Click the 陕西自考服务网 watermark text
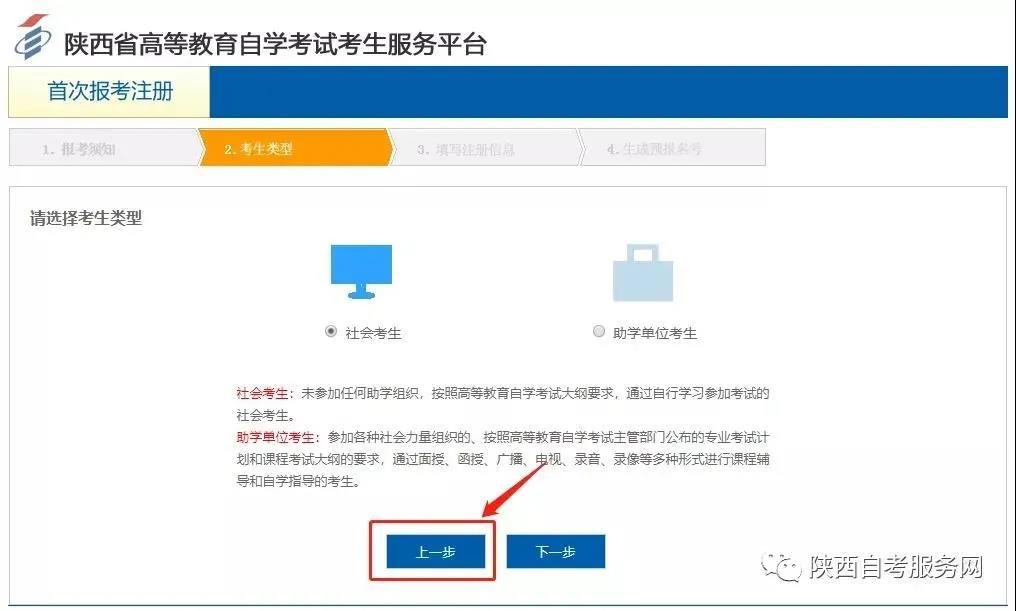Screen dimensions: 1016x611 (x=896, y=567)
